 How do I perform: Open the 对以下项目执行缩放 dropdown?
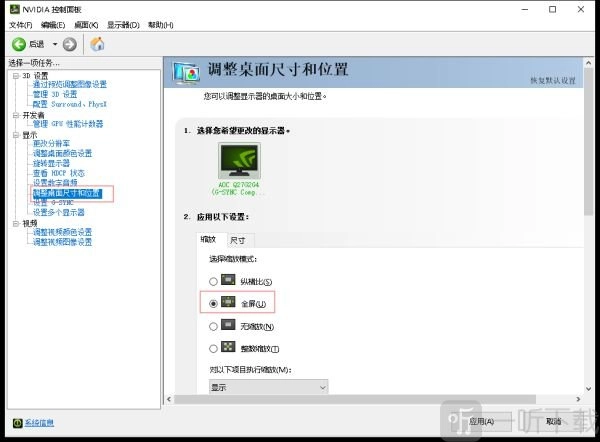pos(268,386)
